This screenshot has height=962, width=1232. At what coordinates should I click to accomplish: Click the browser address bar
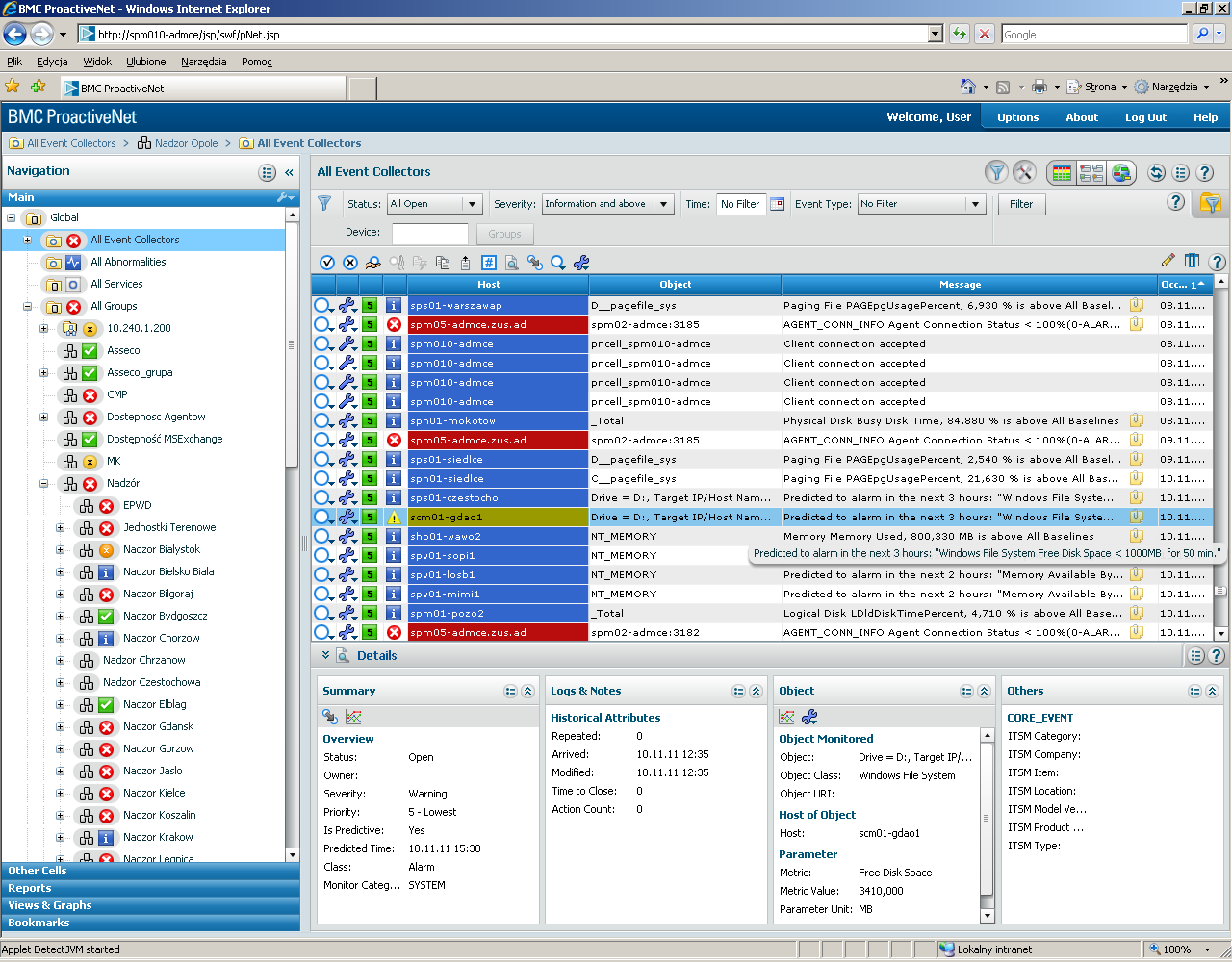pyautogui.click(x=510, y=34)
